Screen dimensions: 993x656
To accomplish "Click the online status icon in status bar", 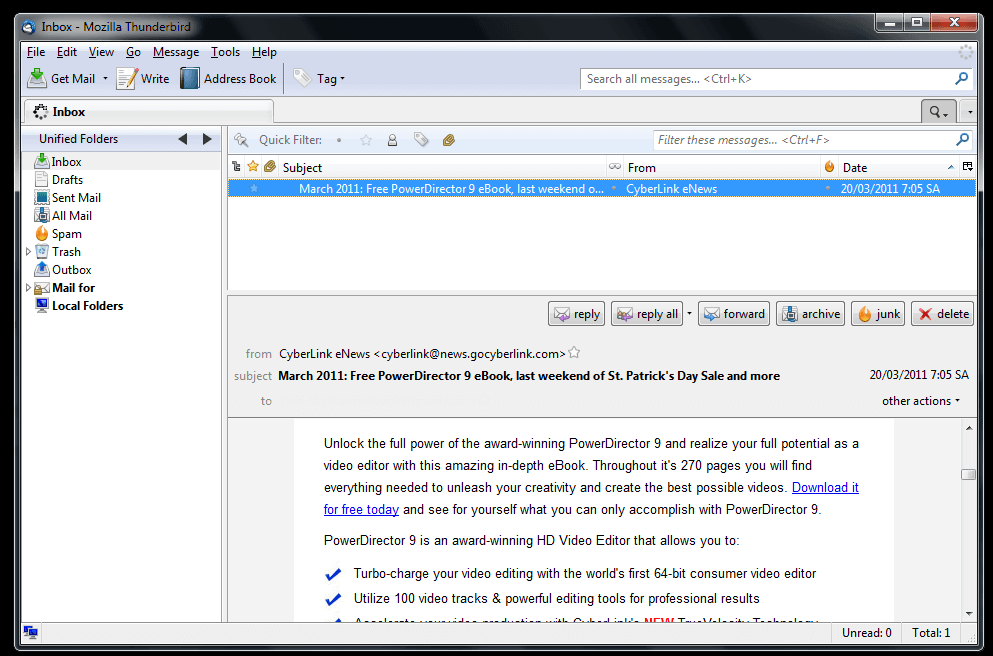I will click(30, 632).
